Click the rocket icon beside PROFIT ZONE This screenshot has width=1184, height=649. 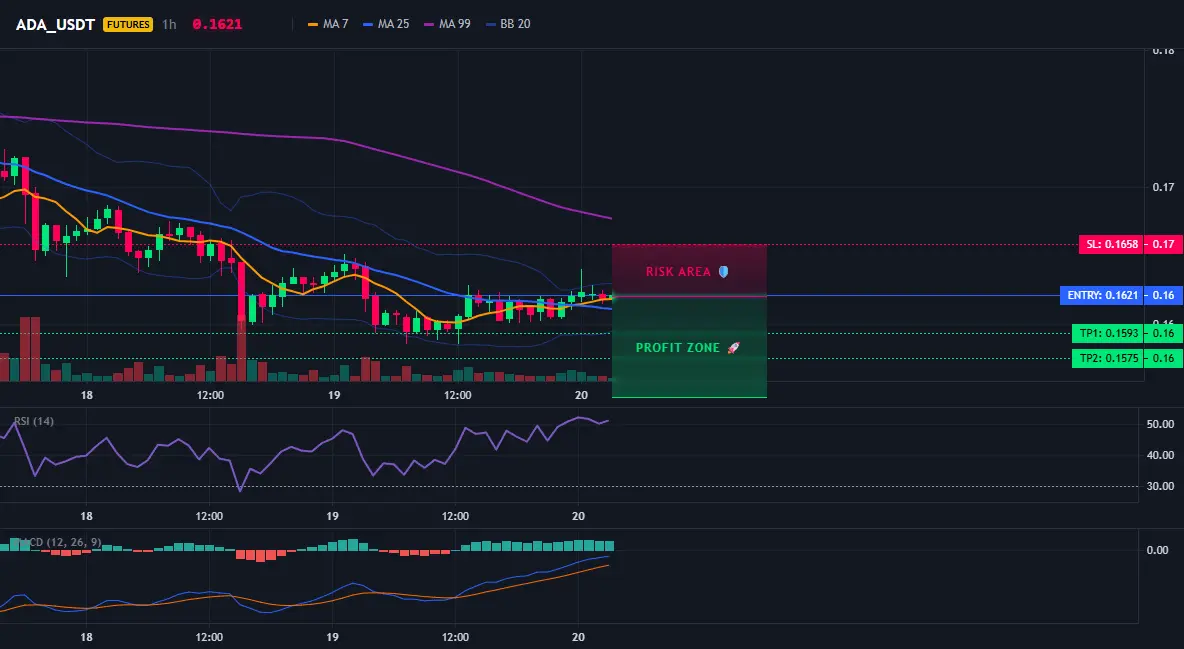click(733, 348)
